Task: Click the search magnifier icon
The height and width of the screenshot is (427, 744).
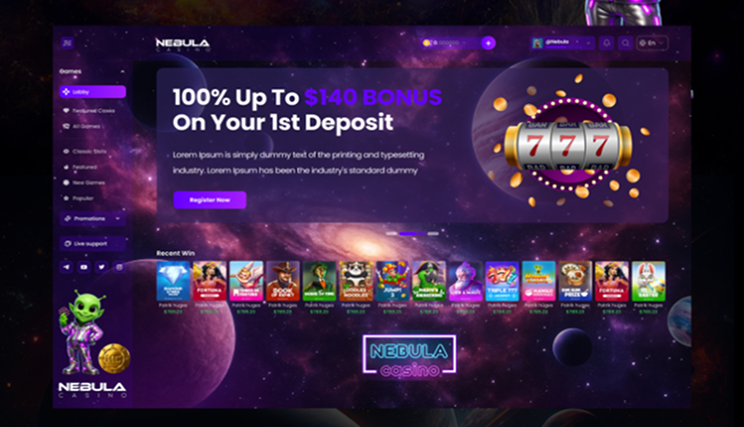Action: click(x=625, y=43)
